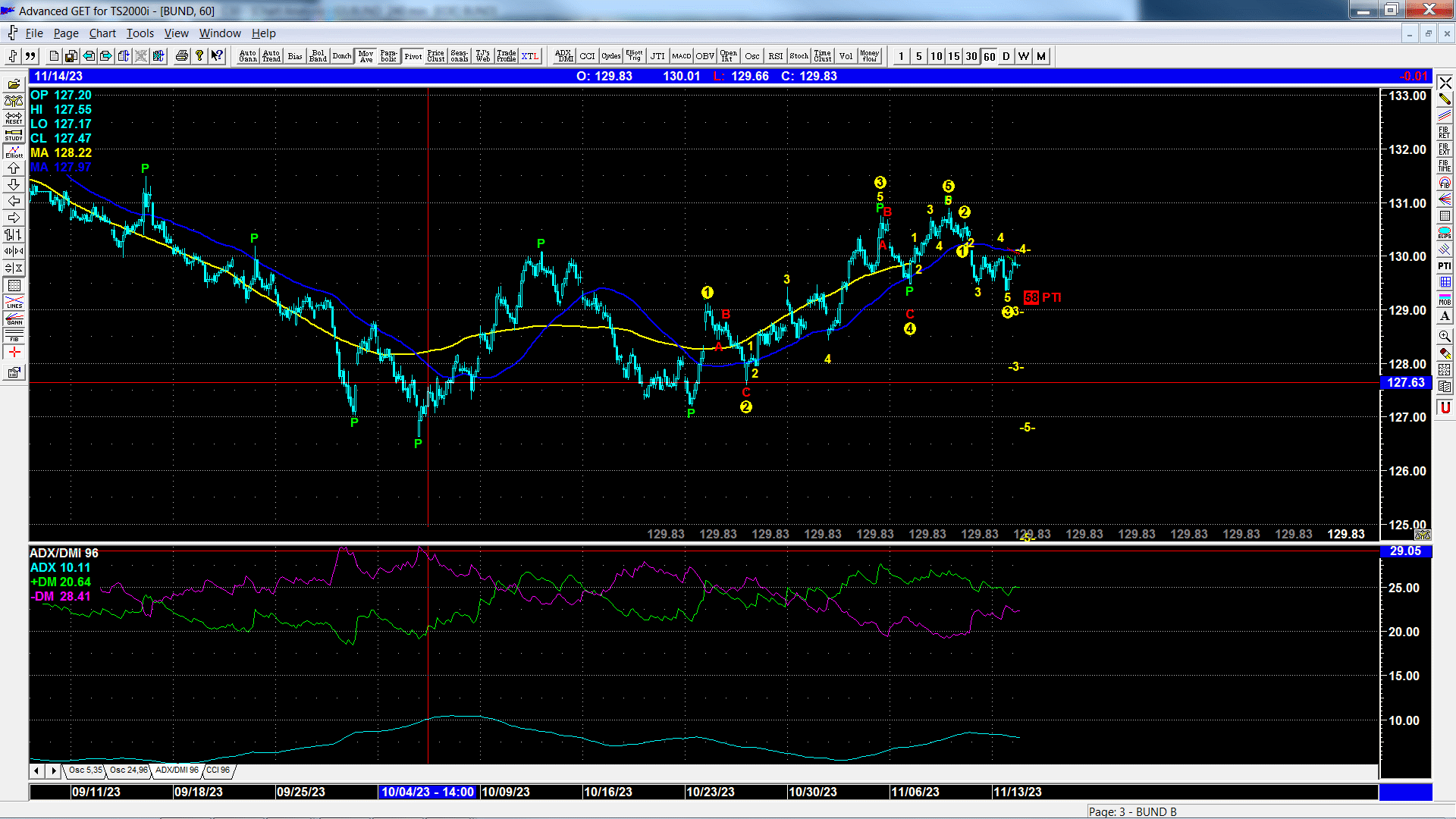Click the left arrow scroll icon

tap(14, 201)
